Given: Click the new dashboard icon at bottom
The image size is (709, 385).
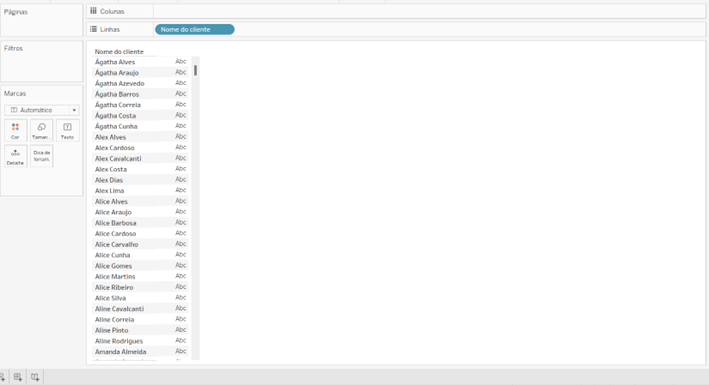Looking at the screenshot, I should (x=18, y=377).
